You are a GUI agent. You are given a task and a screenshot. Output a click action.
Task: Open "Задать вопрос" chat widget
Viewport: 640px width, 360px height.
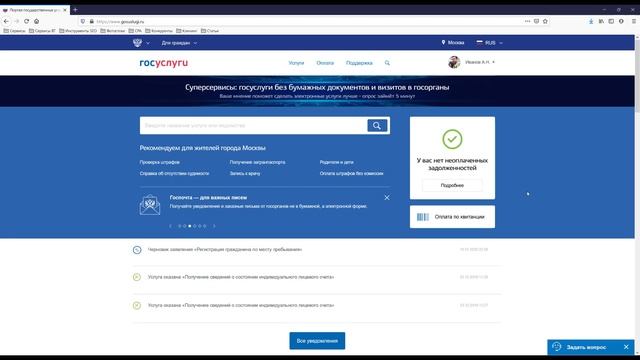[586, 347]
